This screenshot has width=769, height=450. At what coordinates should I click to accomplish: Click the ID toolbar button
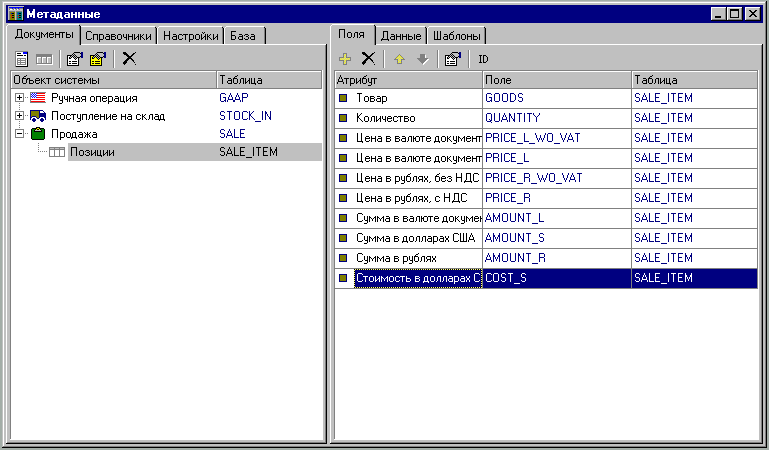click(483, 59)
